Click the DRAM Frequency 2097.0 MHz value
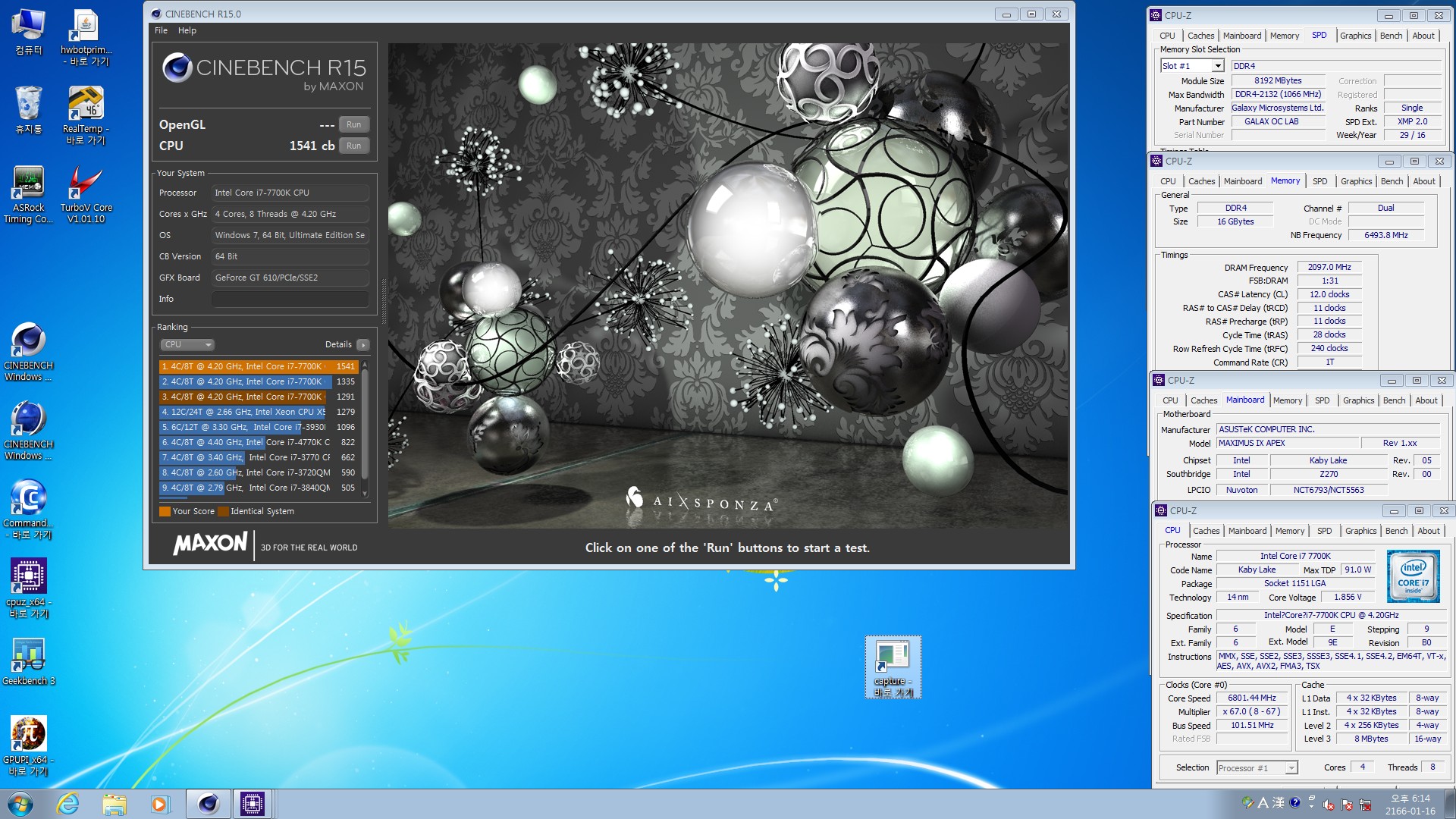This screenshot has height=819, width=1456. tap(1329, 267)
